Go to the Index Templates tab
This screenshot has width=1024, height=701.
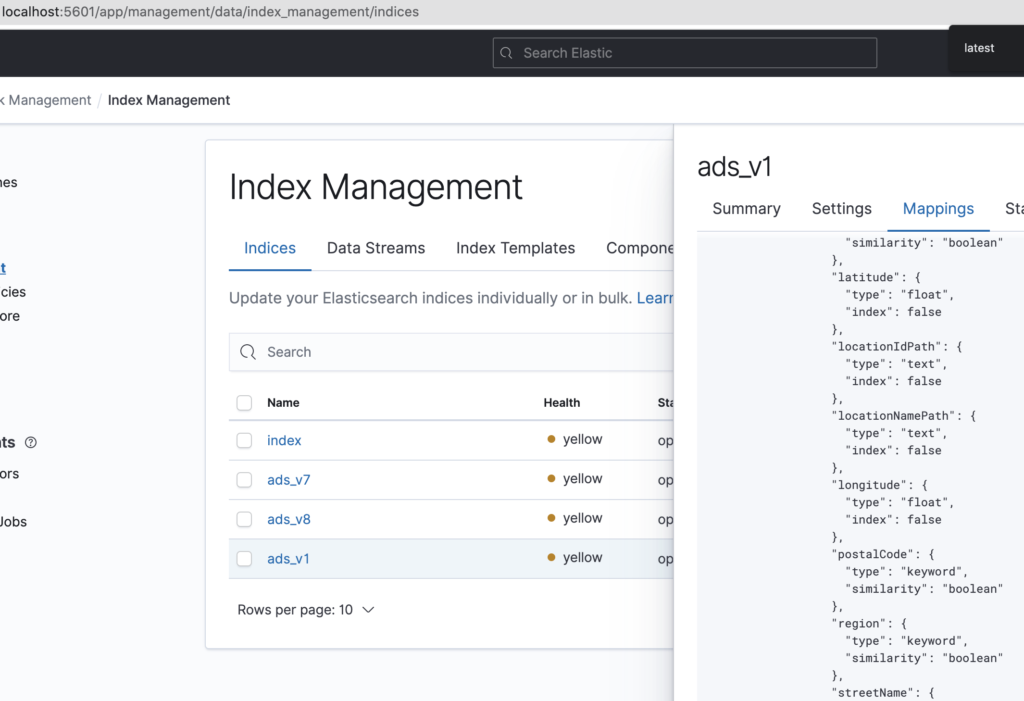point(515,248)
